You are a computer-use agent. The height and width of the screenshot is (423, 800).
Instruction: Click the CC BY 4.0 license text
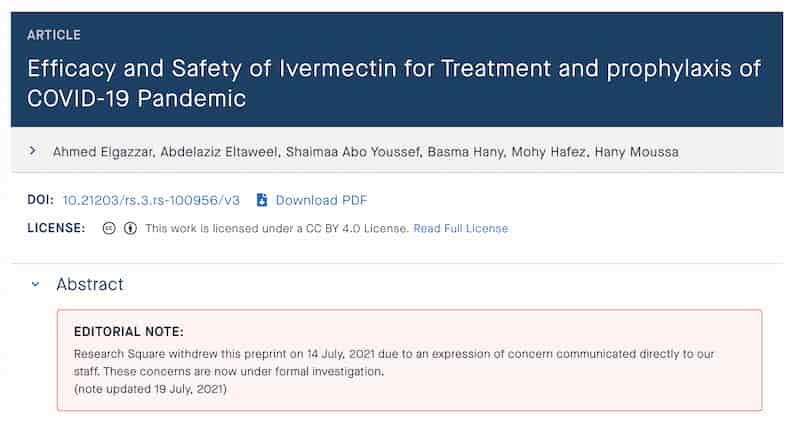(276, 228)
